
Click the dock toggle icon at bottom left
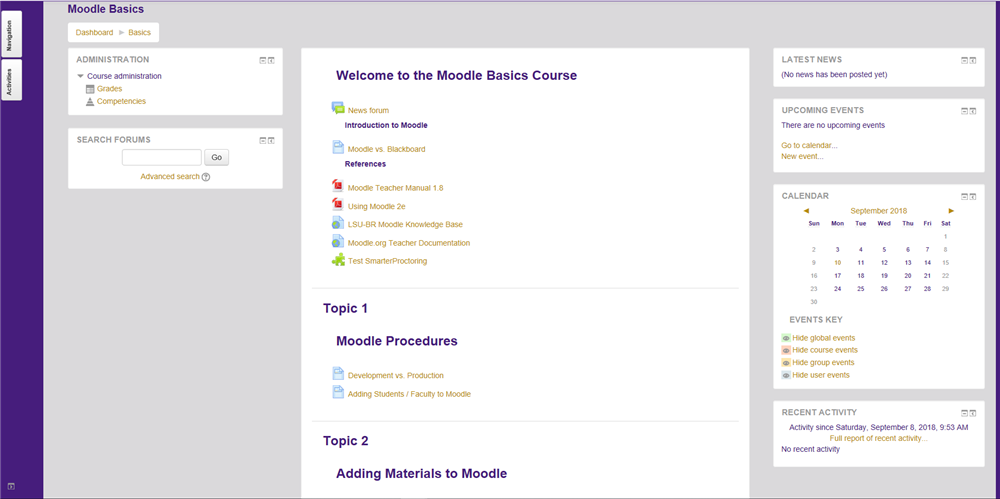[11, 487]
